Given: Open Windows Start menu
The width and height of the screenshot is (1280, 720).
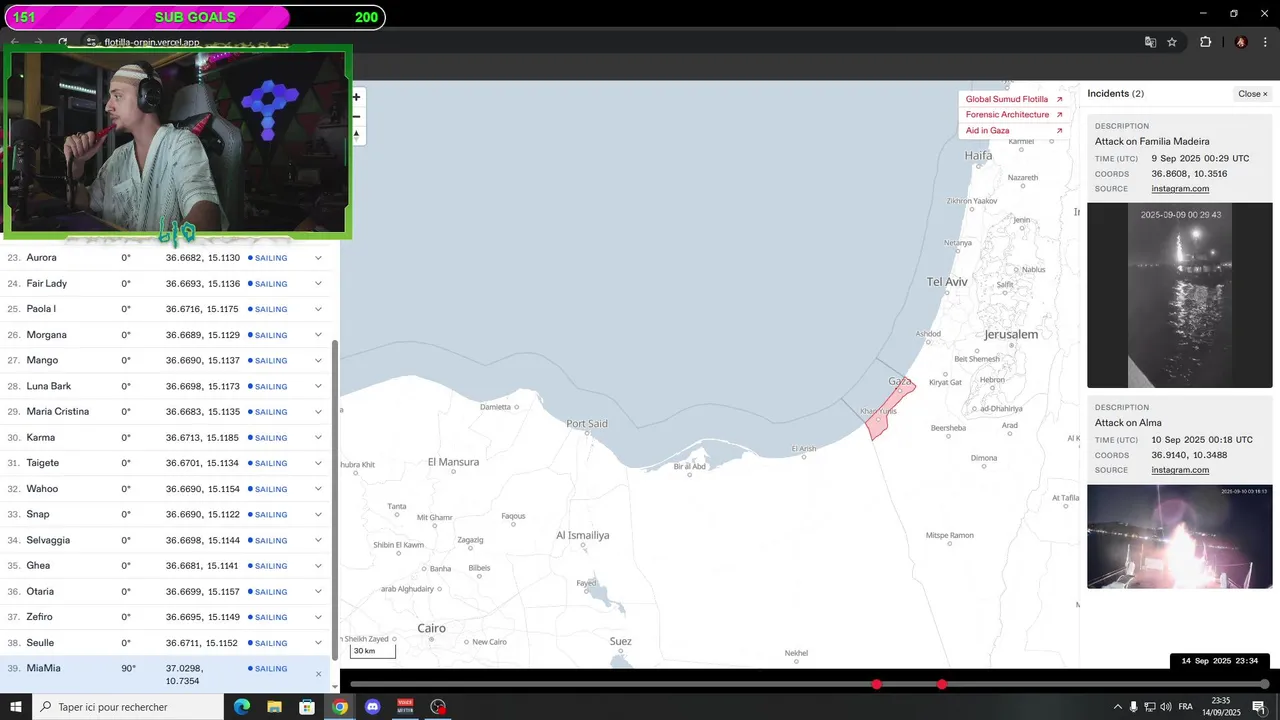Looking at the screenshot, I should [x=16, y=707].
